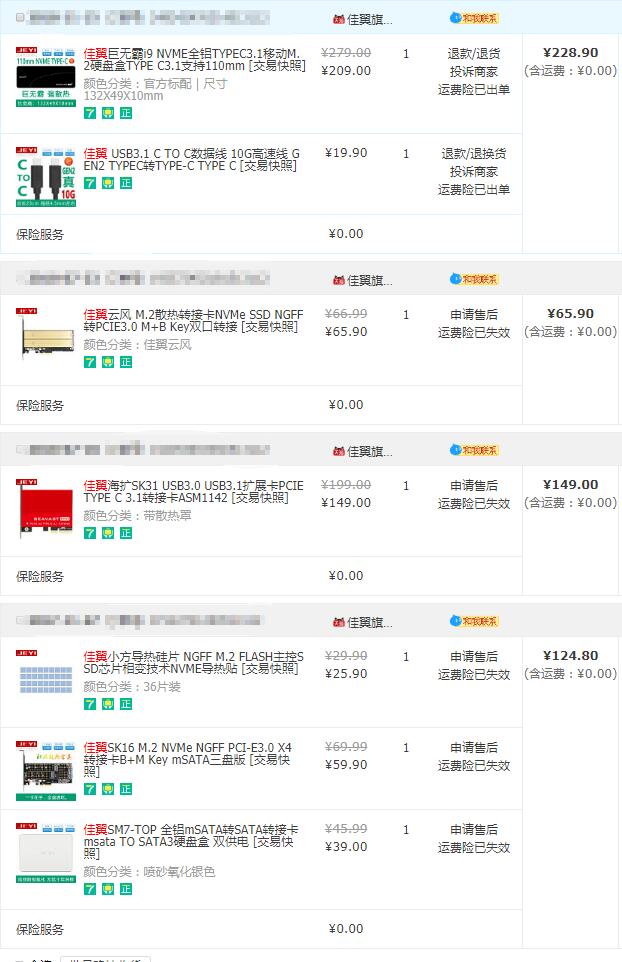622x962 pixels.
Task: Click the 和我联系 Wangwang icon for the ¥228.90 order
Action: click(474, 18)
